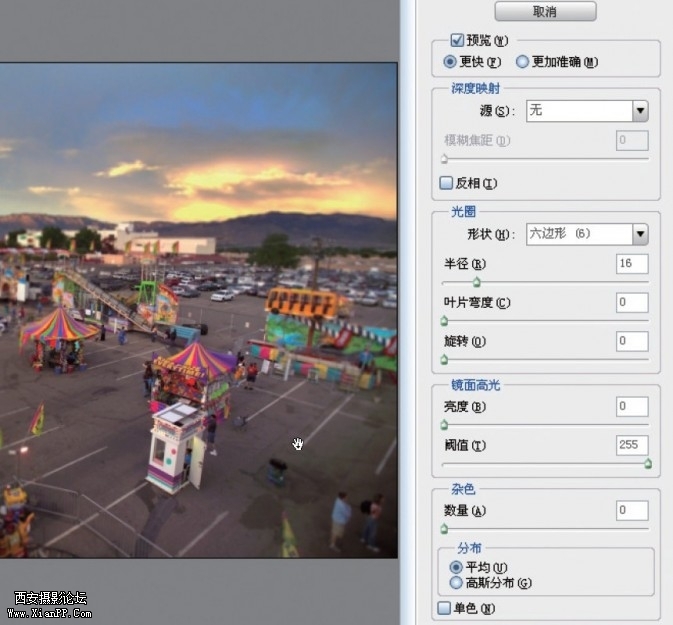Click the 取消 cancel button
The width and height of the screenshot is (673, 625).
[545, 11]
